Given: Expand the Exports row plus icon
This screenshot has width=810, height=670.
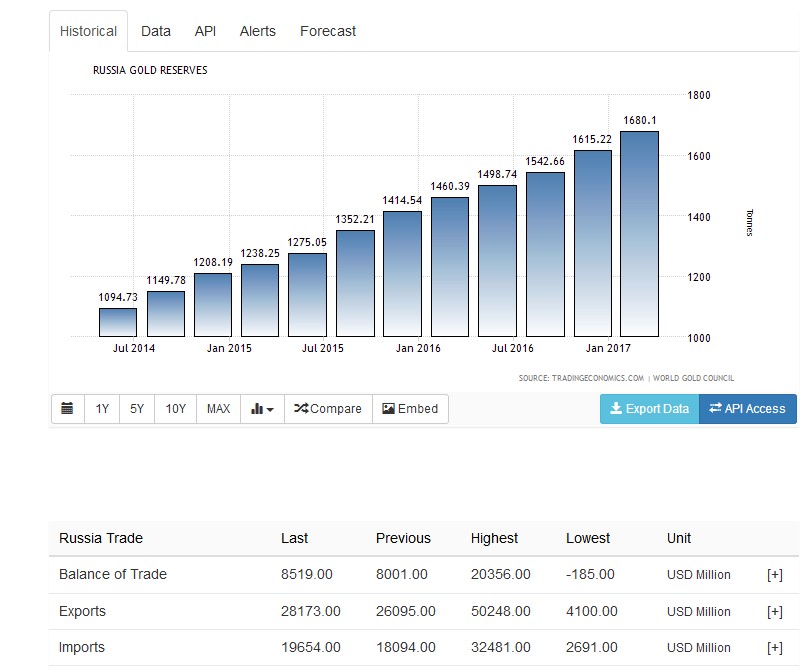Looking at the screenshot, I should click(x=774, y=611).
